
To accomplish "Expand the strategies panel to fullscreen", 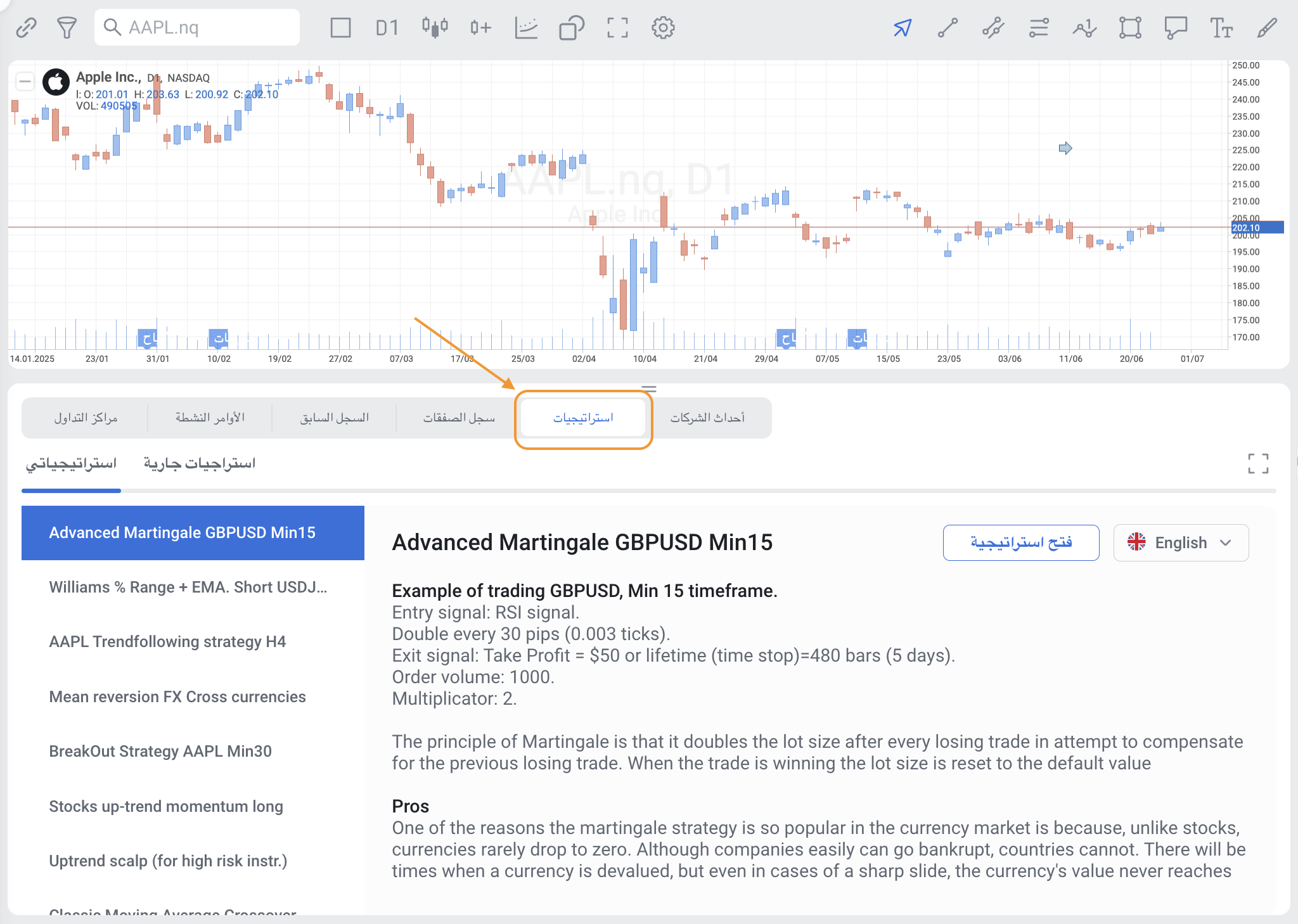I will 1258,463.
